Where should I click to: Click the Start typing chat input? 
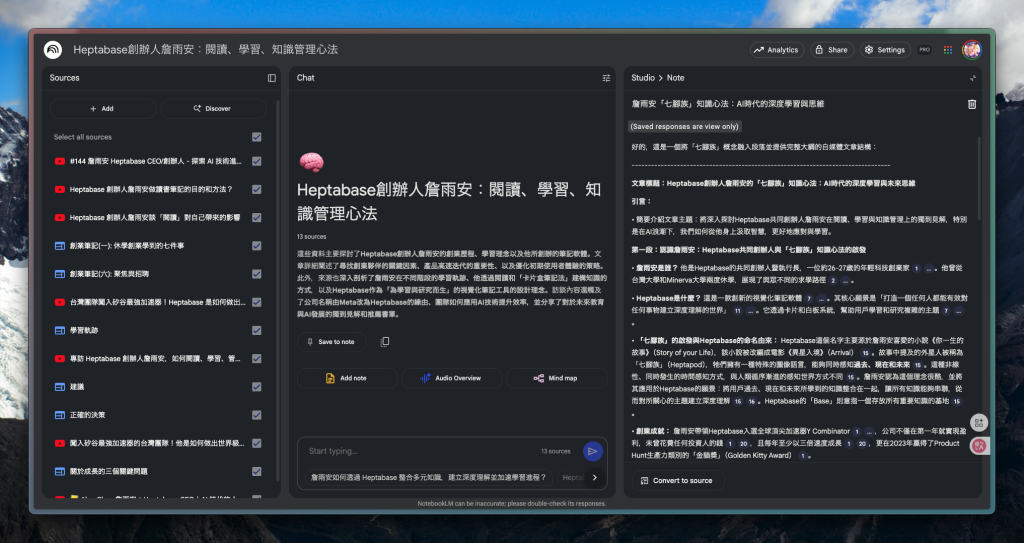pyautogui.click(x=418, y=451)
